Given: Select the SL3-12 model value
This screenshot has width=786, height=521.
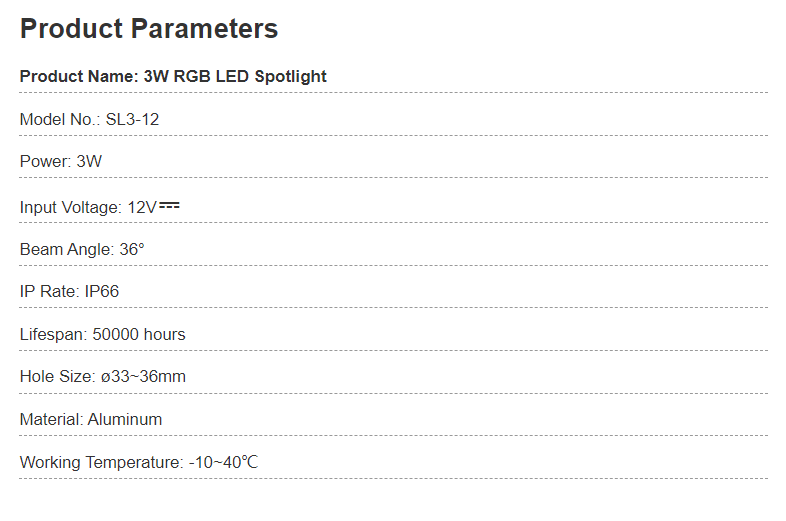Looking at the screenshot, I should tap(132, 120).
